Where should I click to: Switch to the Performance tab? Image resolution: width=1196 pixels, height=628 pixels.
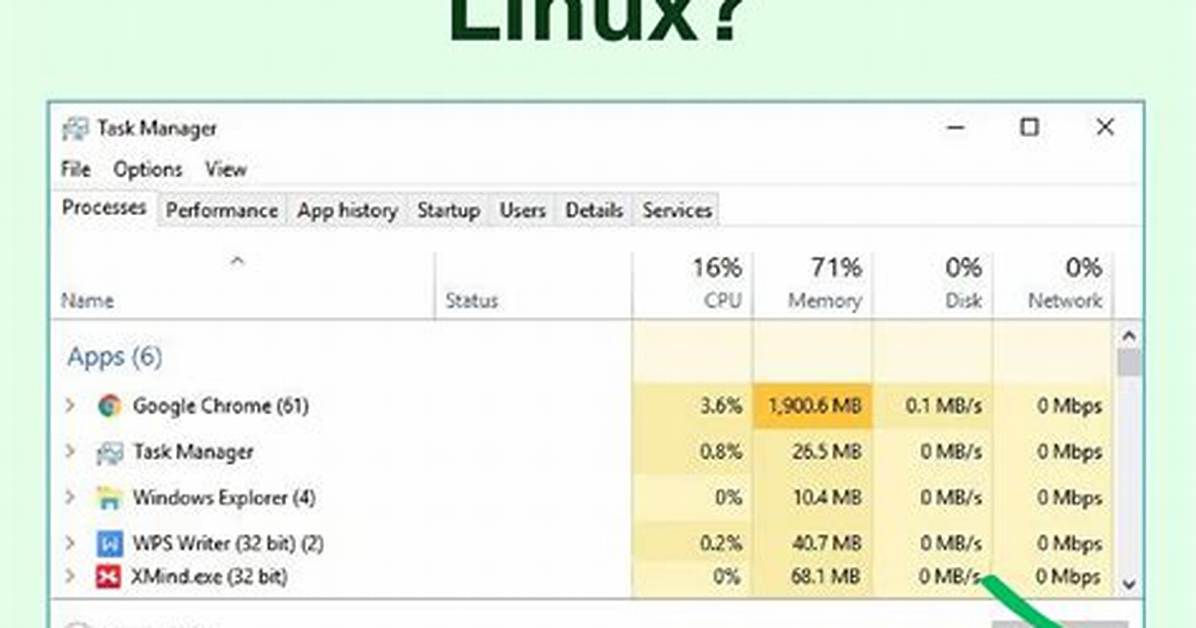[x=221, y=211]
